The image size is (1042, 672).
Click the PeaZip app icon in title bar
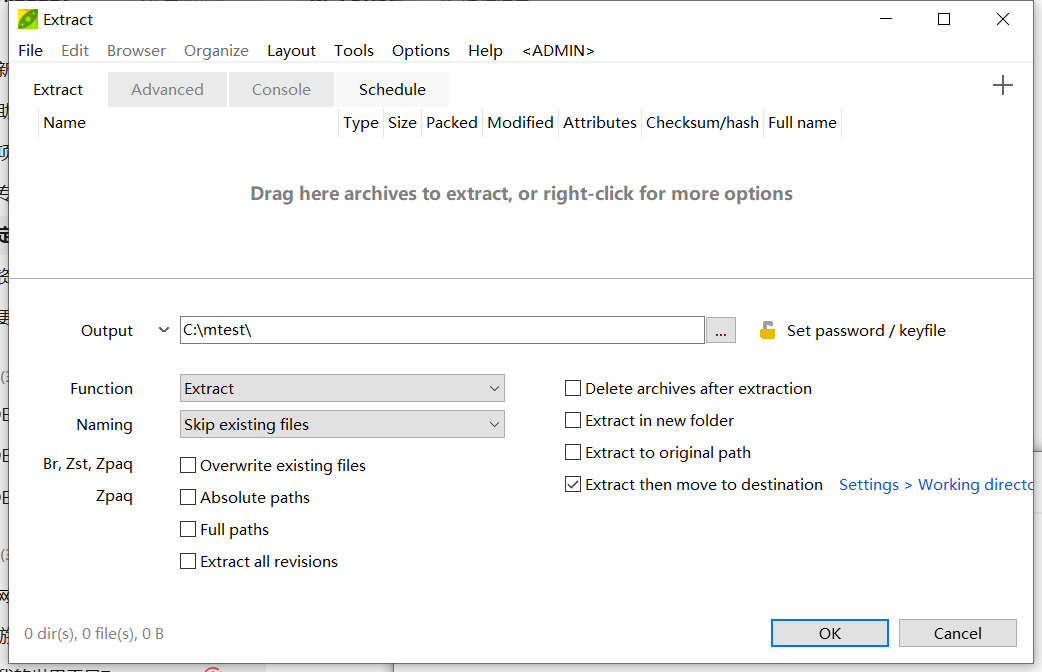(x=28, y=19)
